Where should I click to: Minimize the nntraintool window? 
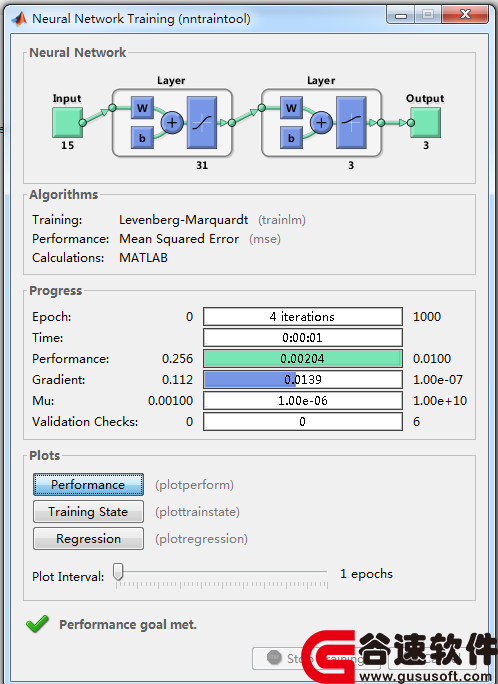click(400, 15)
